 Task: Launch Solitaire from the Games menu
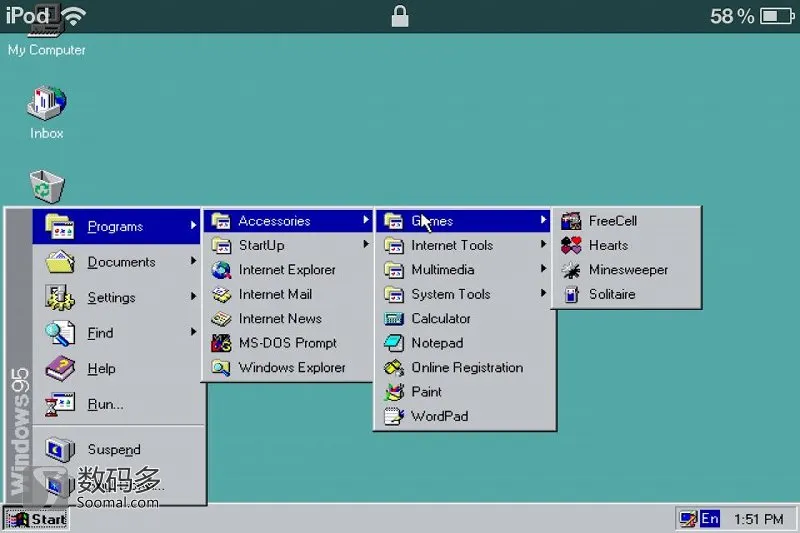[x=627, y=294]
